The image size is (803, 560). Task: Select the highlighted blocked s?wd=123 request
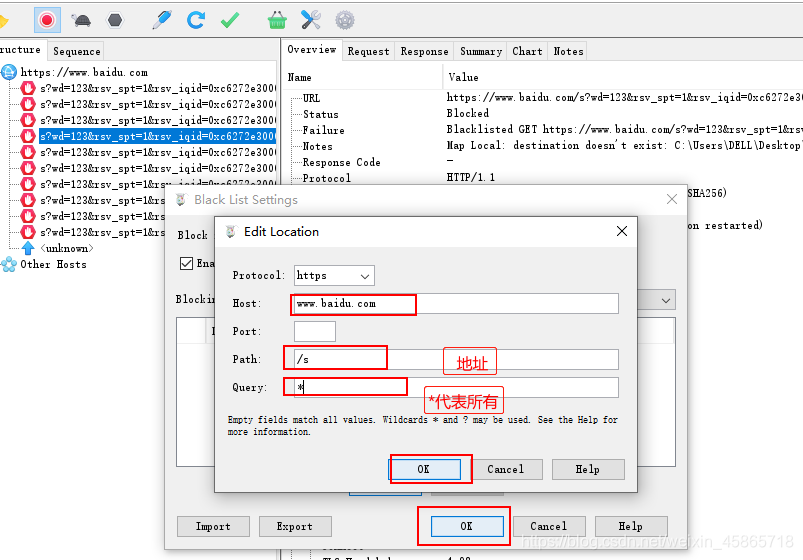pyautogui.click(x=158, y=136)
